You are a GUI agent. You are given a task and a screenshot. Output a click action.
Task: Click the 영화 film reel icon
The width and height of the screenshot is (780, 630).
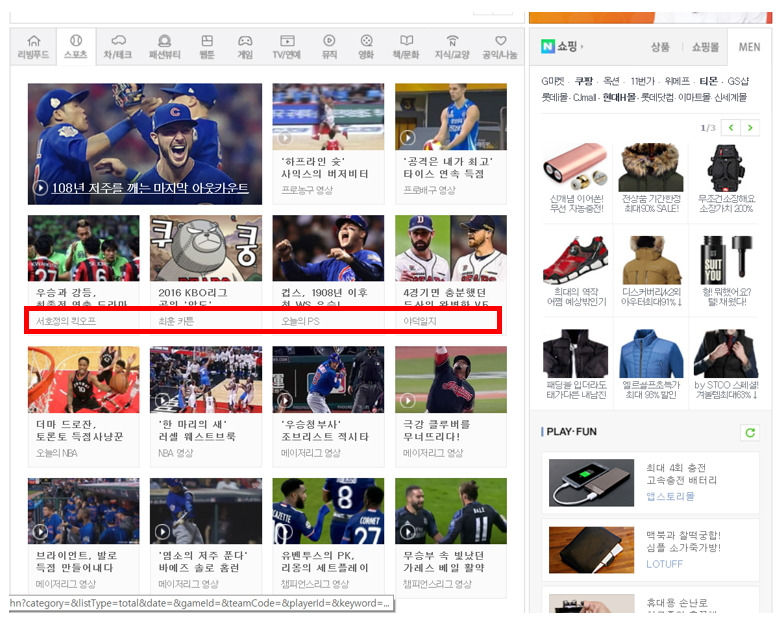click(366, 40)
